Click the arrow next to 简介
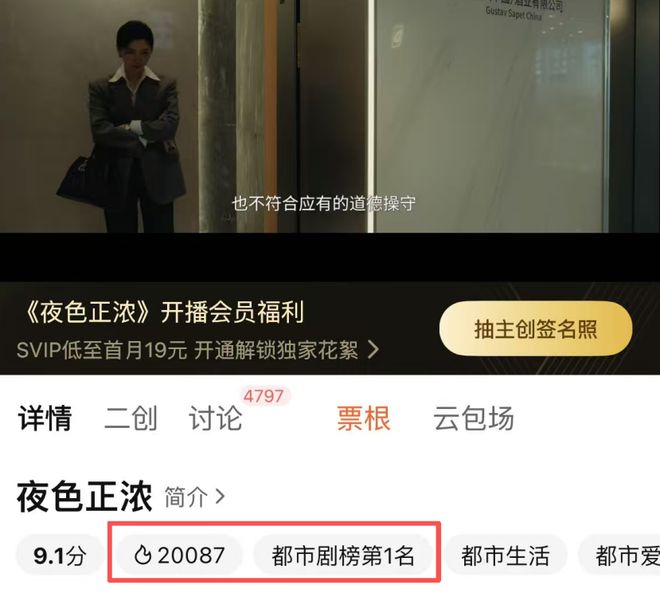Image resolution: width=660 pixels, height=593 pixels. (220, 497)
